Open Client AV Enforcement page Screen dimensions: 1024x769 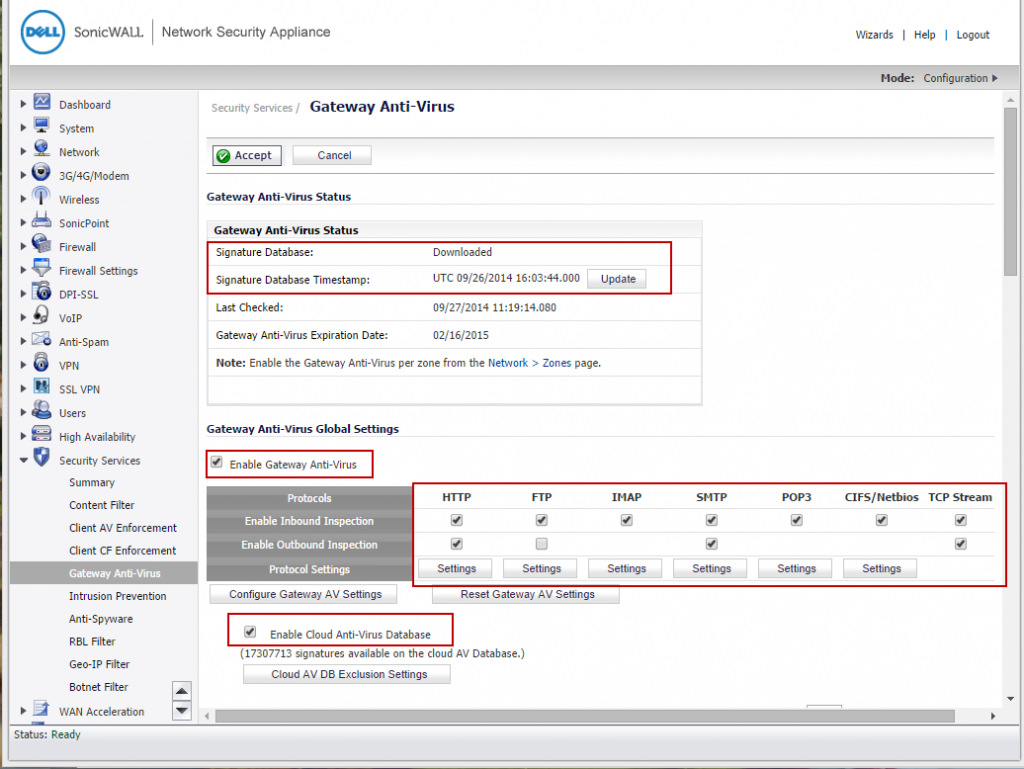(123, 528)
